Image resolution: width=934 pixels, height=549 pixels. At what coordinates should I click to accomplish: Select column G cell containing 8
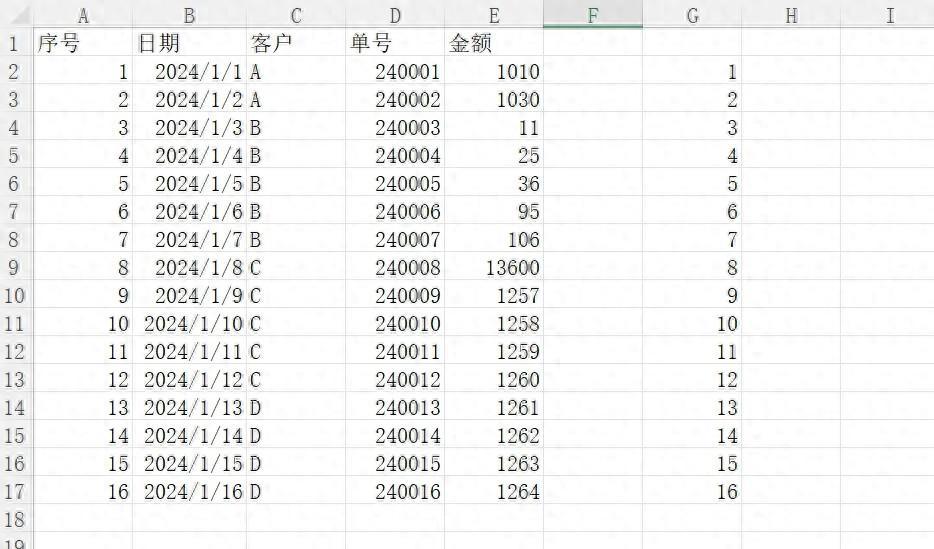pyautogui.click(x=692, y=267)
